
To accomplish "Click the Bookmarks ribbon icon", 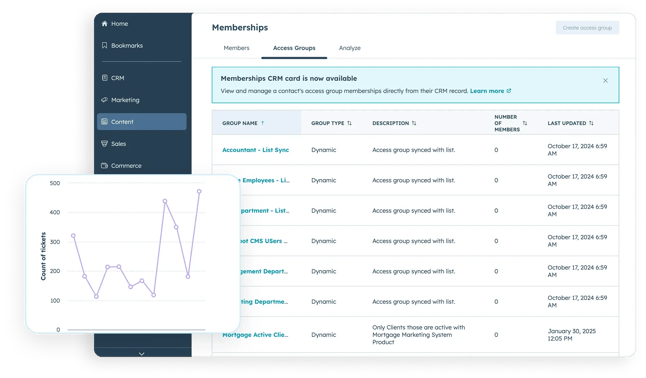I will [x=105, y=45].
